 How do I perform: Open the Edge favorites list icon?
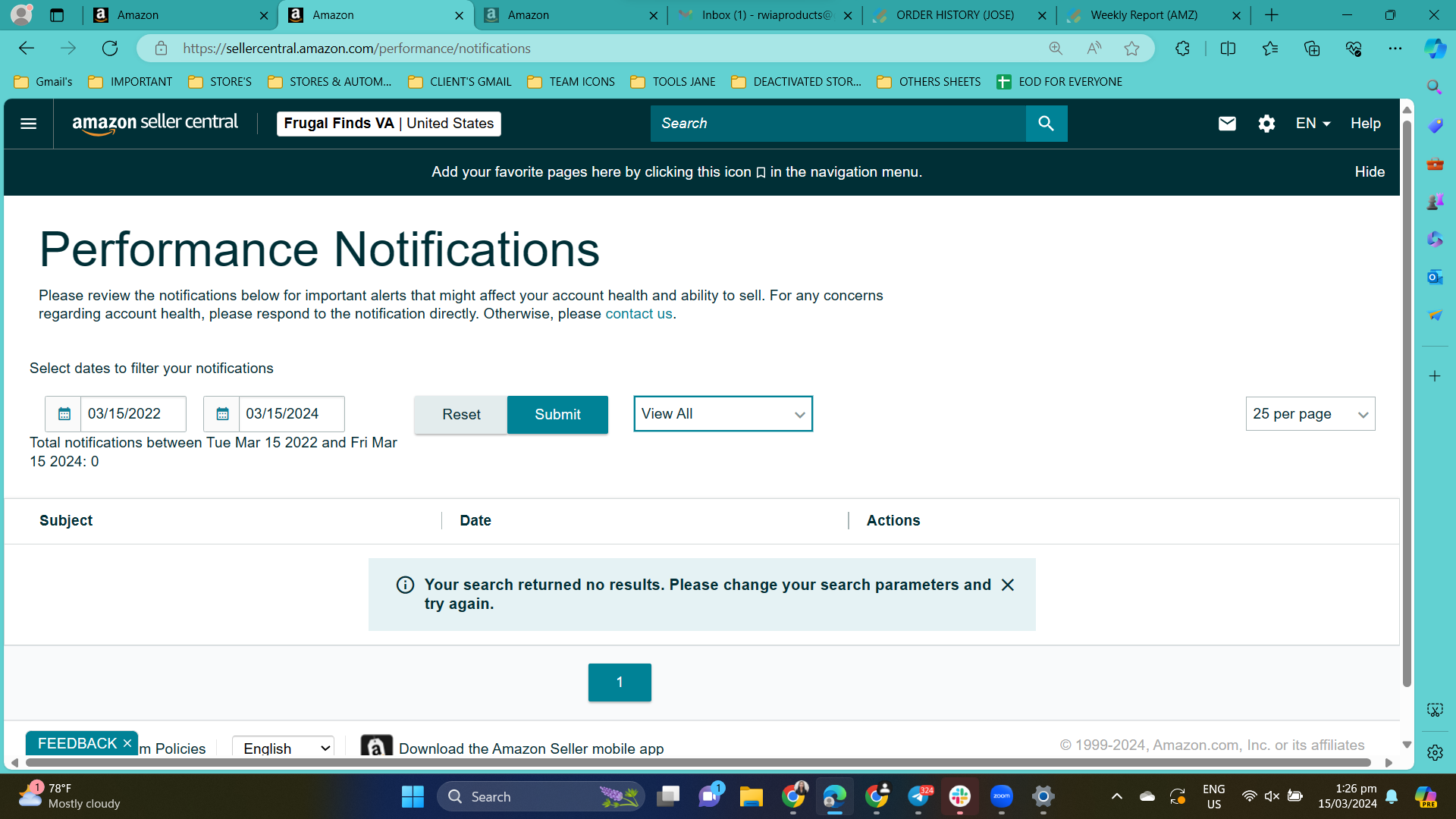click(1270, 49)
